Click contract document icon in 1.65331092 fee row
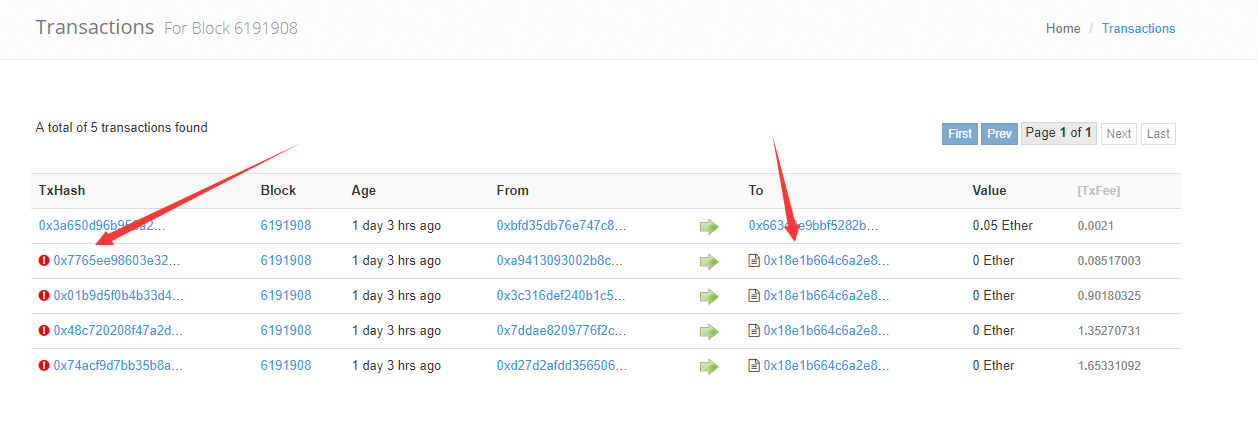1258x426 pixels. (x=754, y=366)
